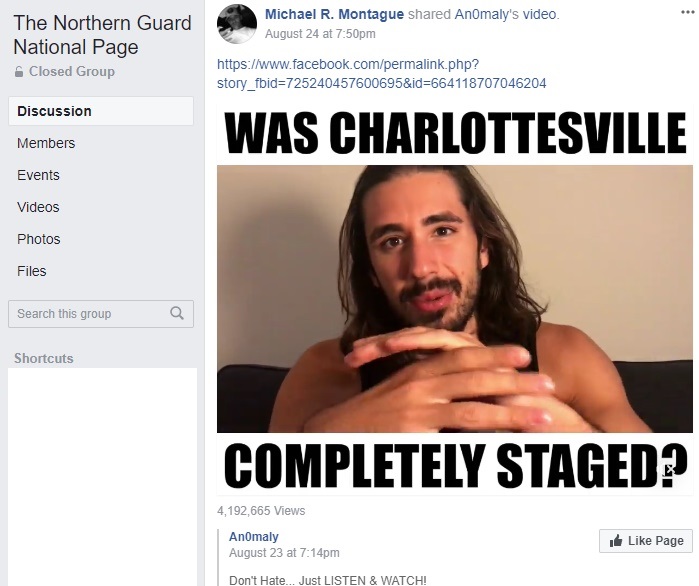This screenshot has height=586, width=699.
Task: Click the search magnifier icon
Action: click(x=177, y=313)
